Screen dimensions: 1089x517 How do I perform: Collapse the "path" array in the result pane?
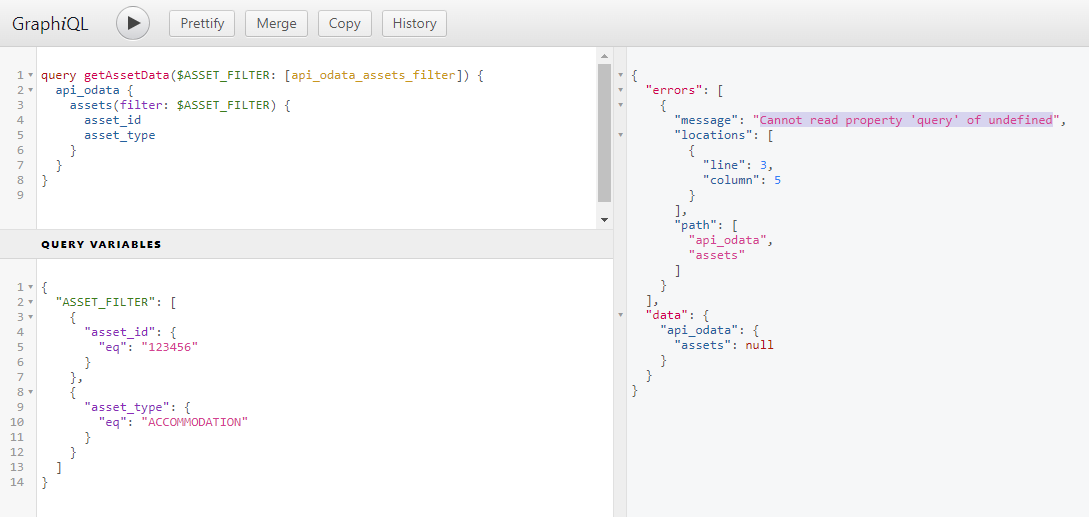[621, 225]
